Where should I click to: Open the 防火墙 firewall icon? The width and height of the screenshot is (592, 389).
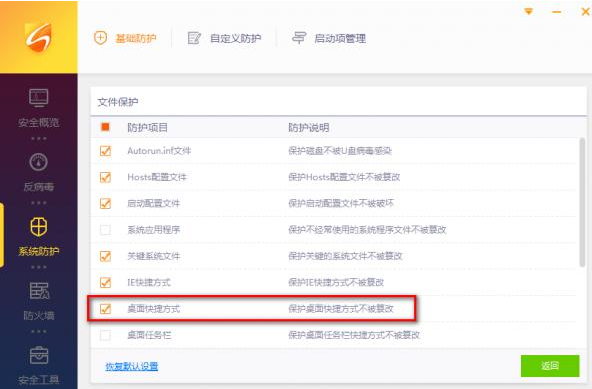coord(39,291)
